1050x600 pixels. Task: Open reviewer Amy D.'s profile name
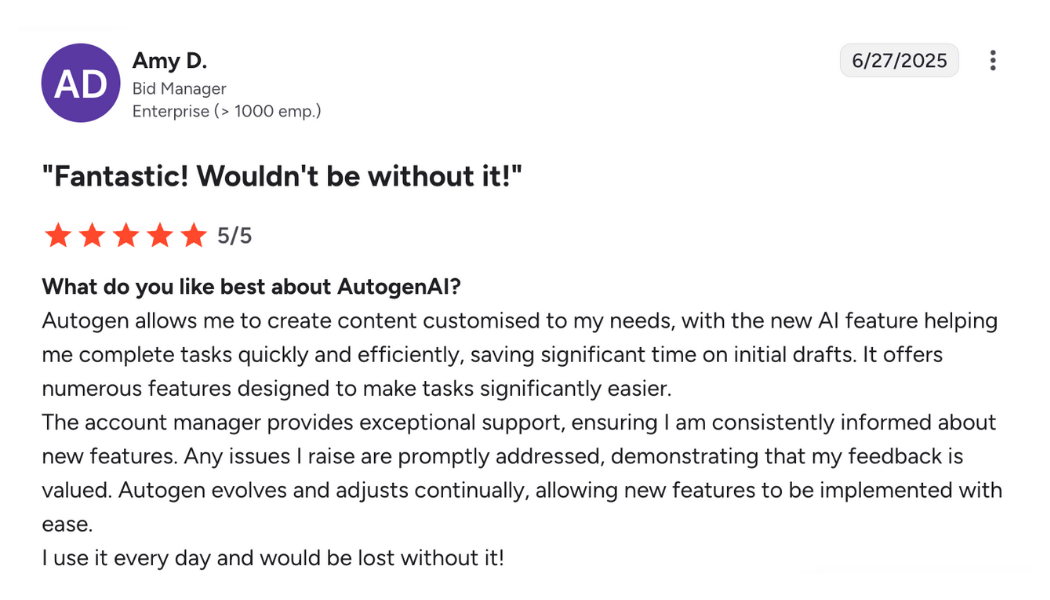[169, 61]
